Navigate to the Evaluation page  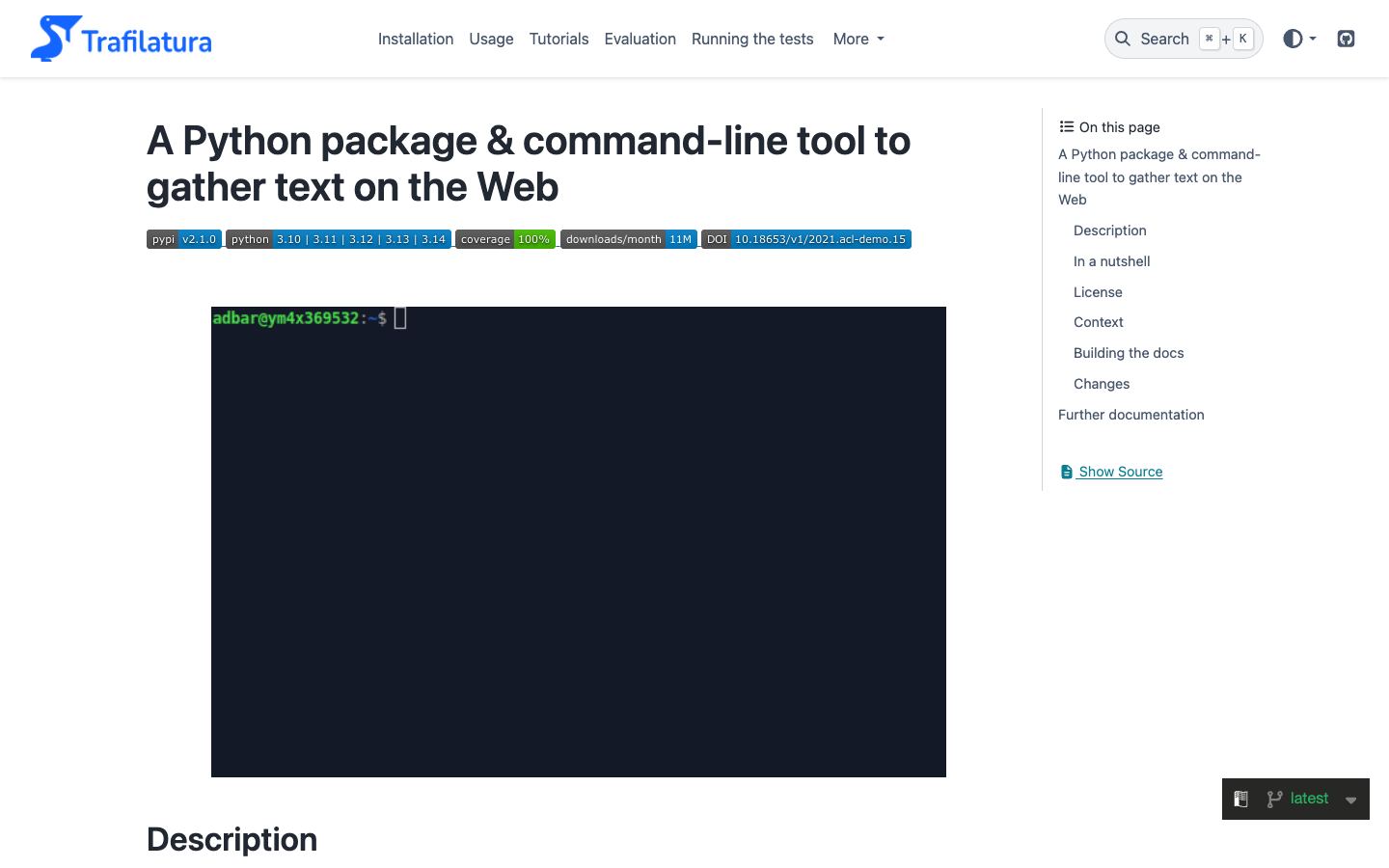click(x=640, y=39)
